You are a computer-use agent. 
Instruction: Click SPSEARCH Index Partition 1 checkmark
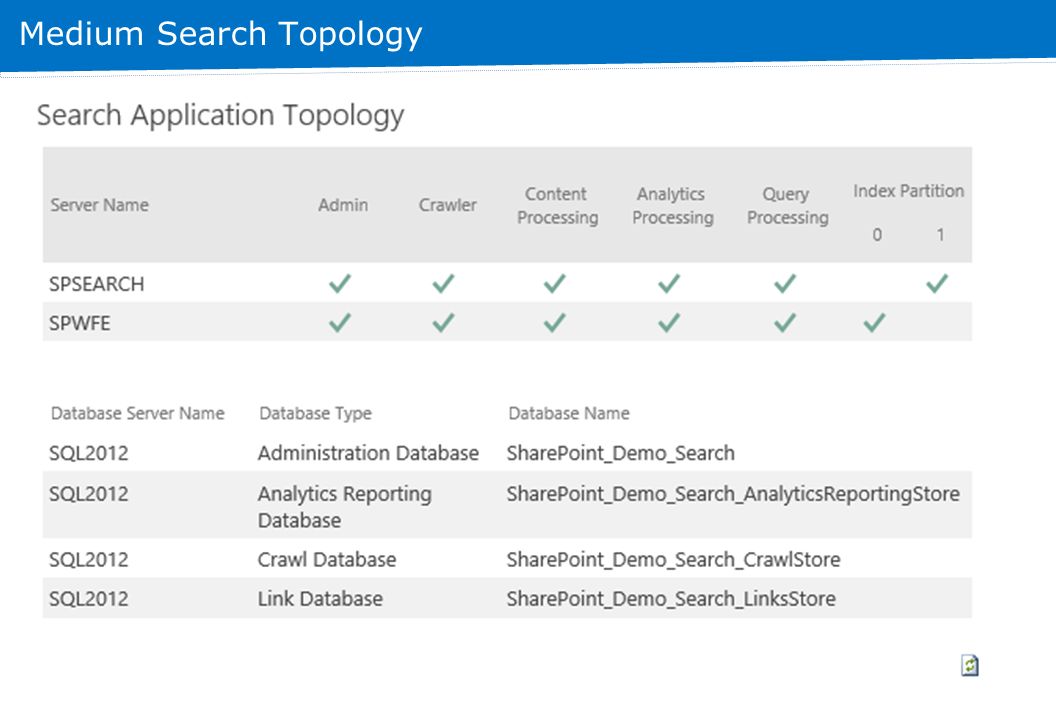coord(937,284)
